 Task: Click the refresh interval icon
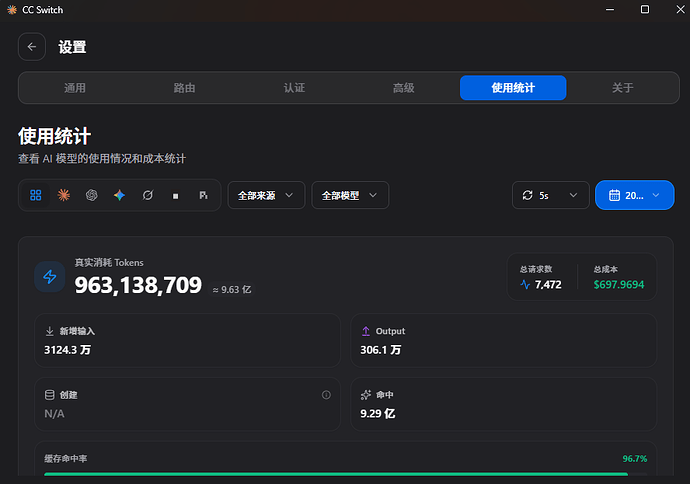point(528,195)
